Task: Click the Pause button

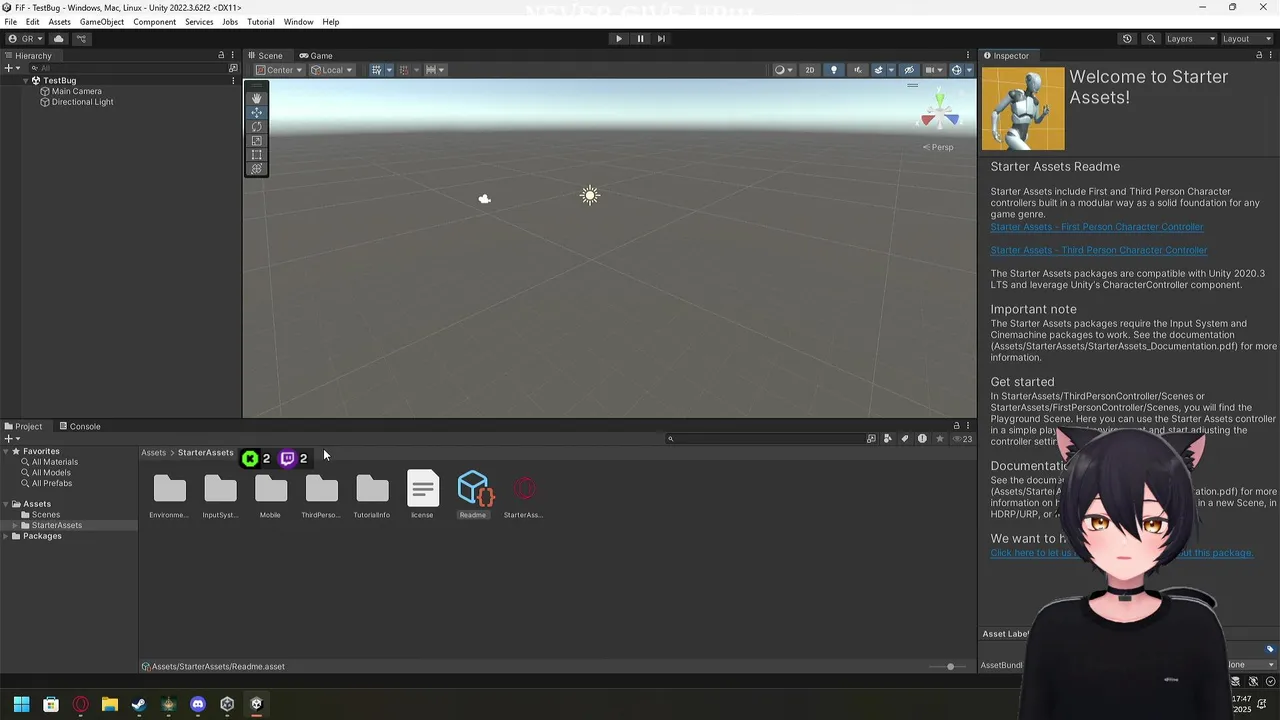Action: tap(640, 39)
